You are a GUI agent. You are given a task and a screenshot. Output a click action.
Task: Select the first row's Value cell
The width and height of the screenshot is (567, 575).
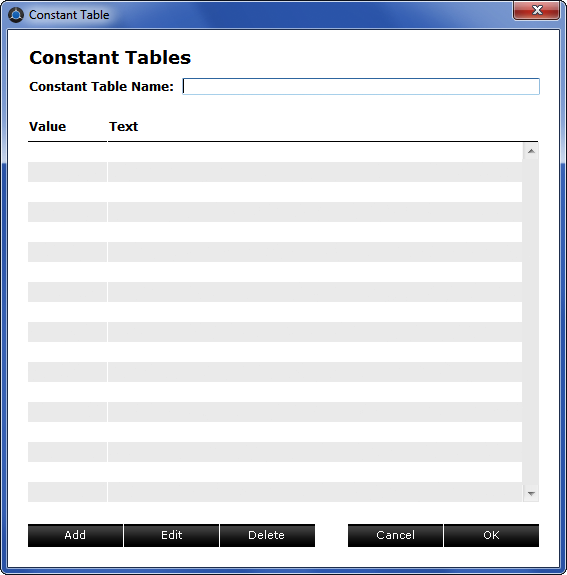(x=67, y=152)
